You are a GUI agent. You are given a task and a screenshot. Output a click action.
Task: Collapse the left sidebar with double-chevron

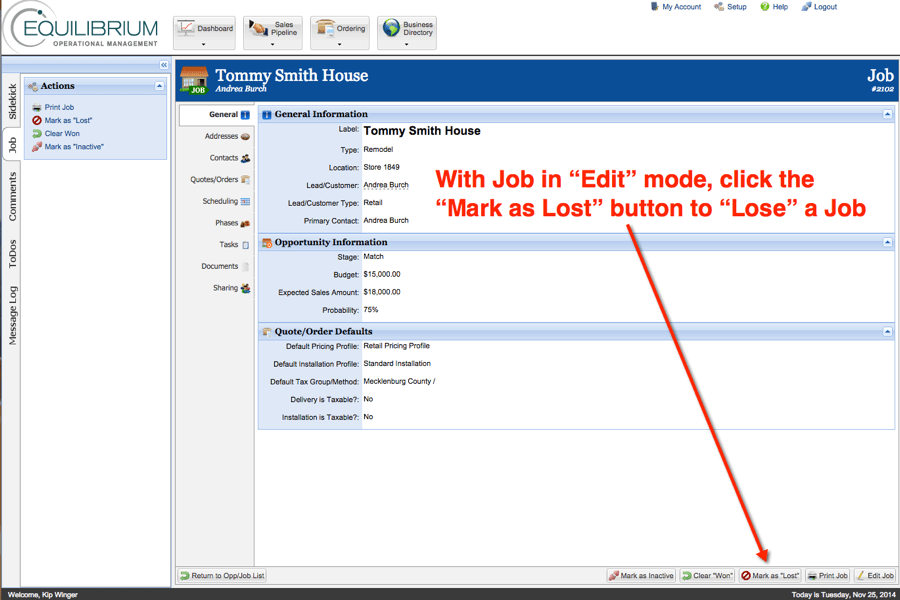(164, 65)
